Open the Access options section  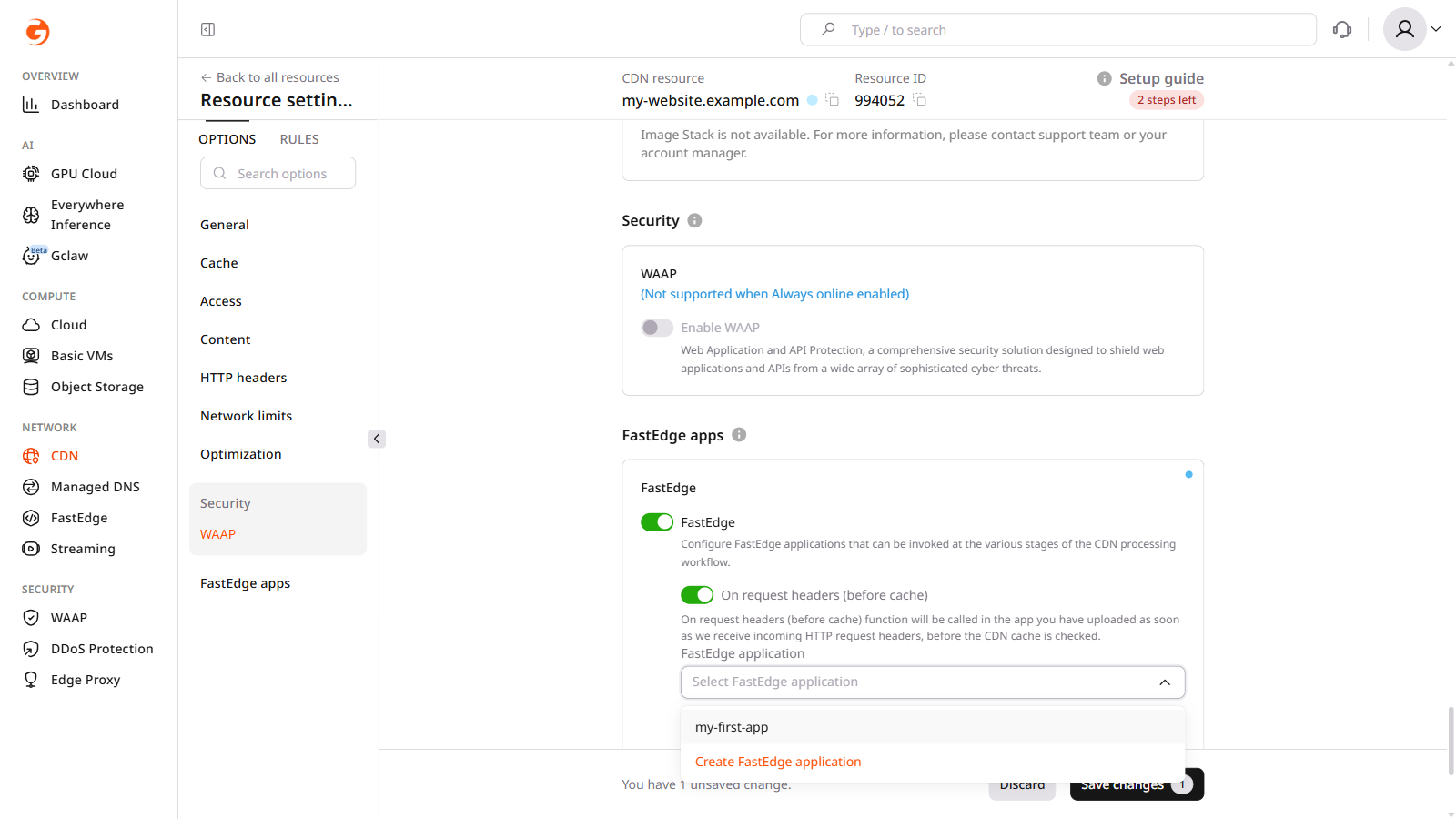[x=221, y=301]
